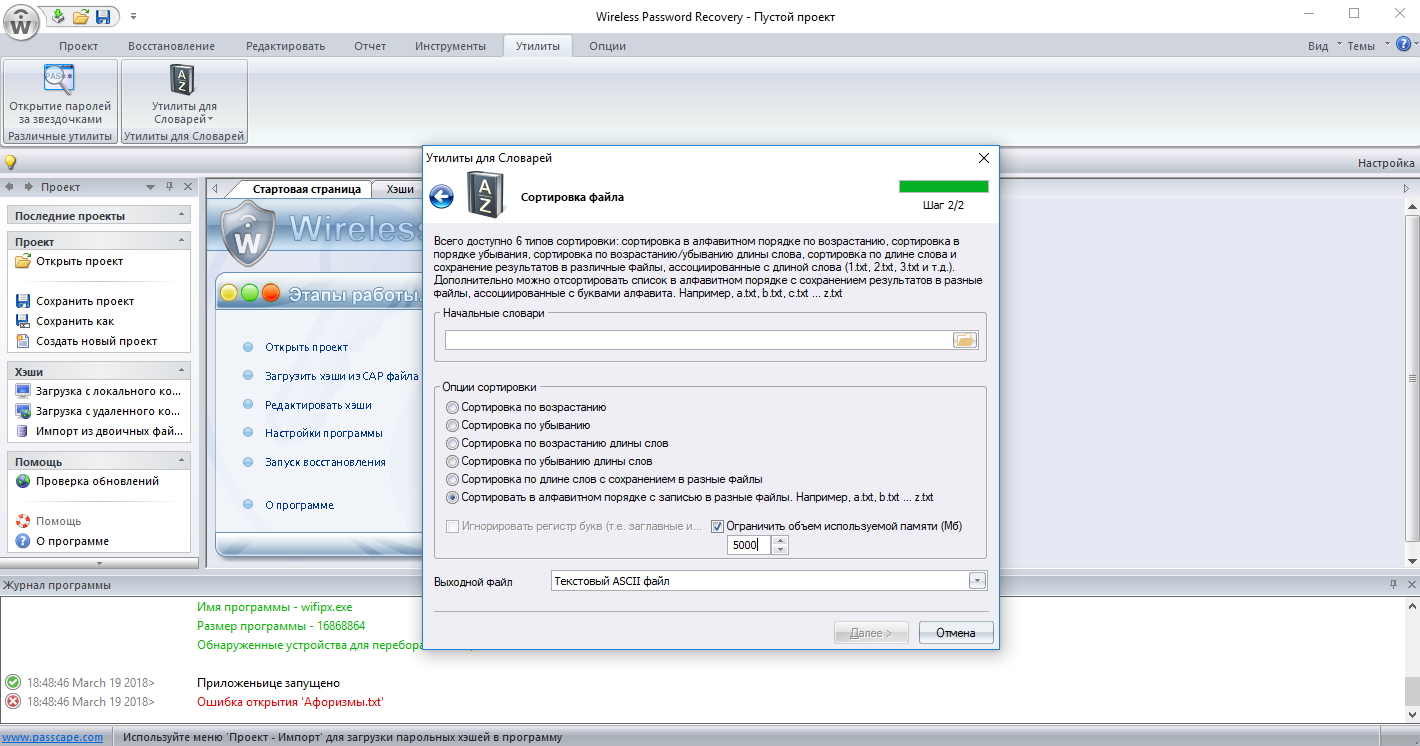Image resolution: width=1420 pixels, height=746 pixels.
Task: Switch to the Восстановление ribbon tab
Action: point(171,46)
